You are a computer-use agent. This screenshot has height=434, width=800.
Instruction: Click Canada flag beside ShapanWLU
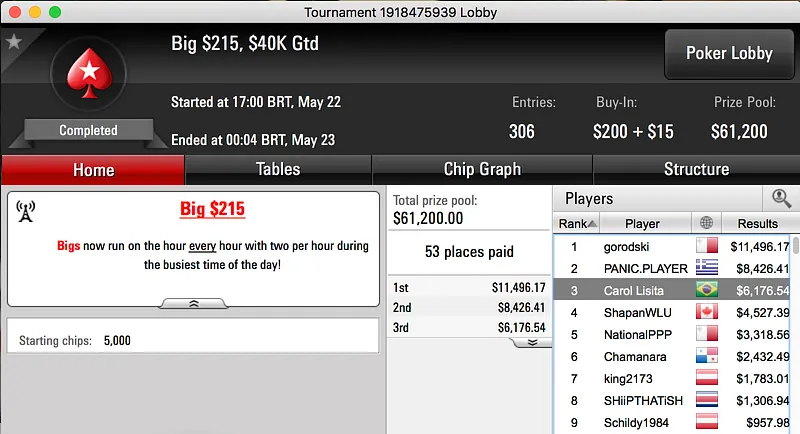(707, 313)
